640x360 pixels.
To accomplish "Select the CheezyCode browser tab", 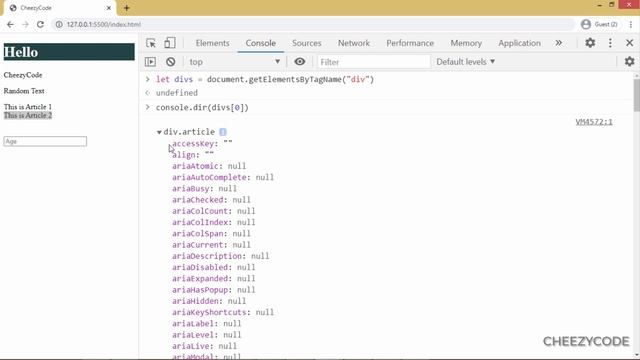I will pyautogui.click(x=59, y=8).
